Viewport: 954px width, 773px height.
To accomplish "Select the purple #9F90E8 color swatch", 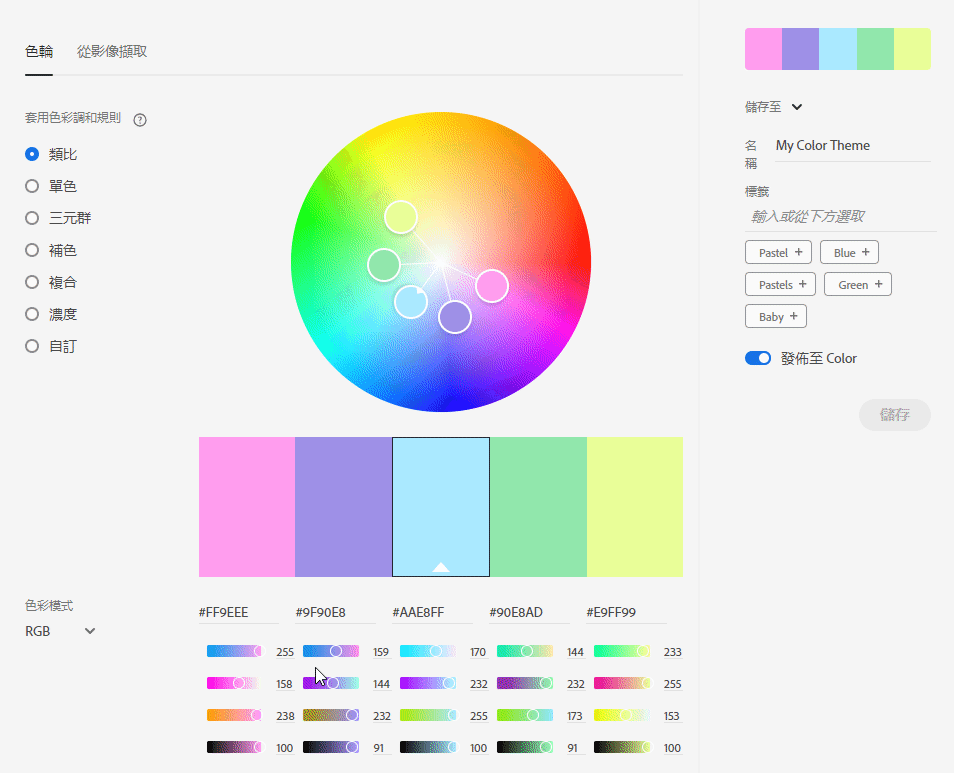I will tap(343, 507).
